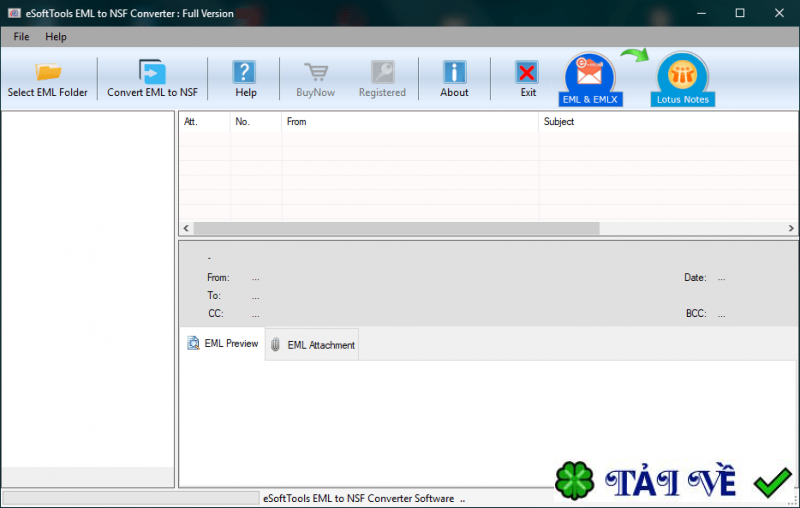This screenshot has height=508, width=800.
Task: Click the right scroll arrow of email list
Action: (791, 228)
